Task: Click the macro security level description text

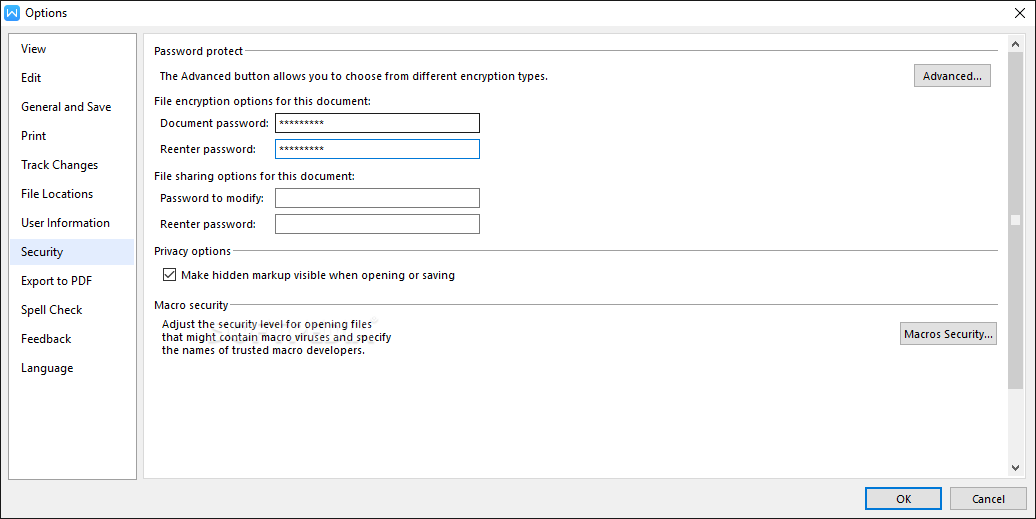Action: (x=277, y=337)
